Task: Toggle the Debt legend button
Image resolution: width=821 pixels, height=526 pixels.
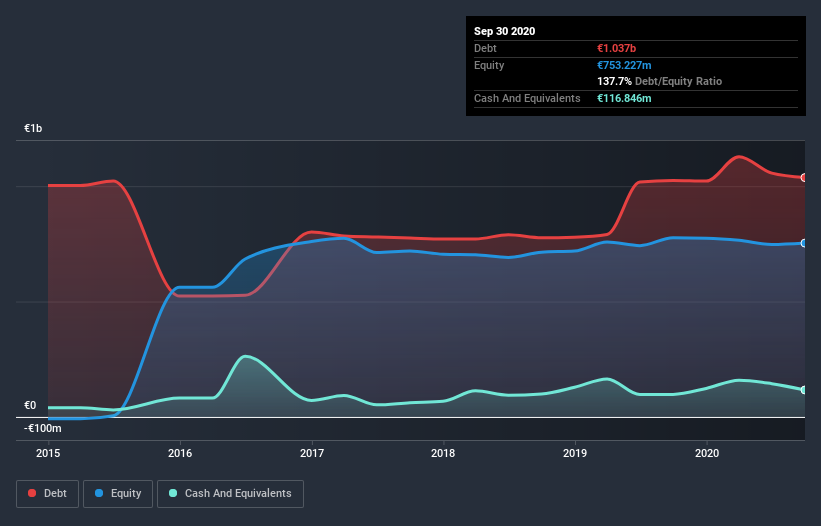Action: [x=48, y=494]
